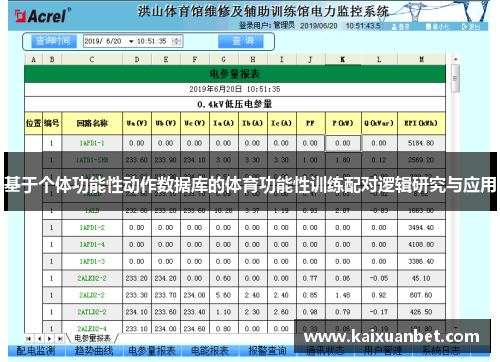Click the PF header cell
The image size is (500, 362).
tap(310, 123)
